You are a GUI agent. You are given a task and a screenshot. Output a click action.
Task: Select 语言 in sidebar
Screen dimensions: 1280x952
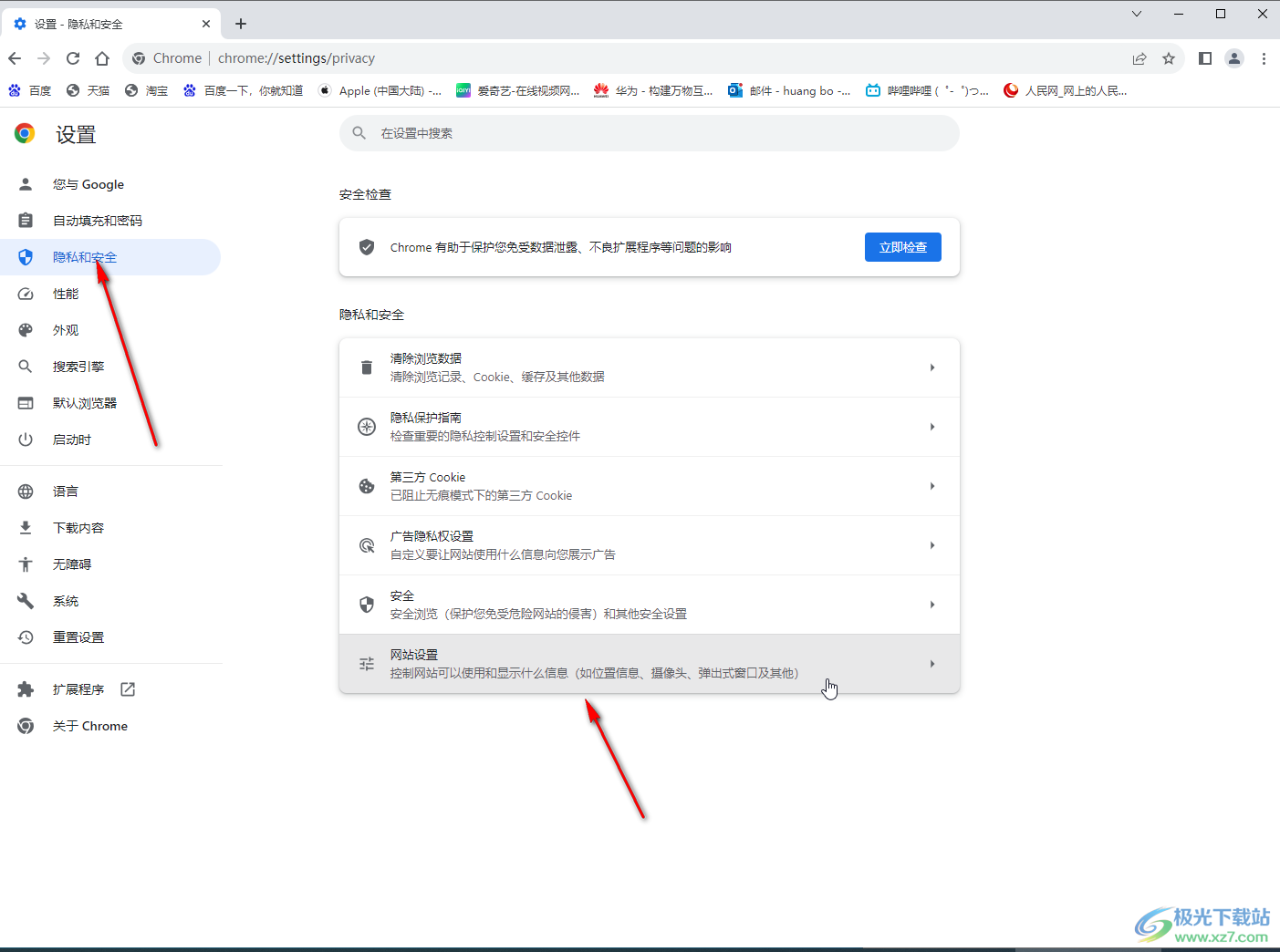(110, 492)
